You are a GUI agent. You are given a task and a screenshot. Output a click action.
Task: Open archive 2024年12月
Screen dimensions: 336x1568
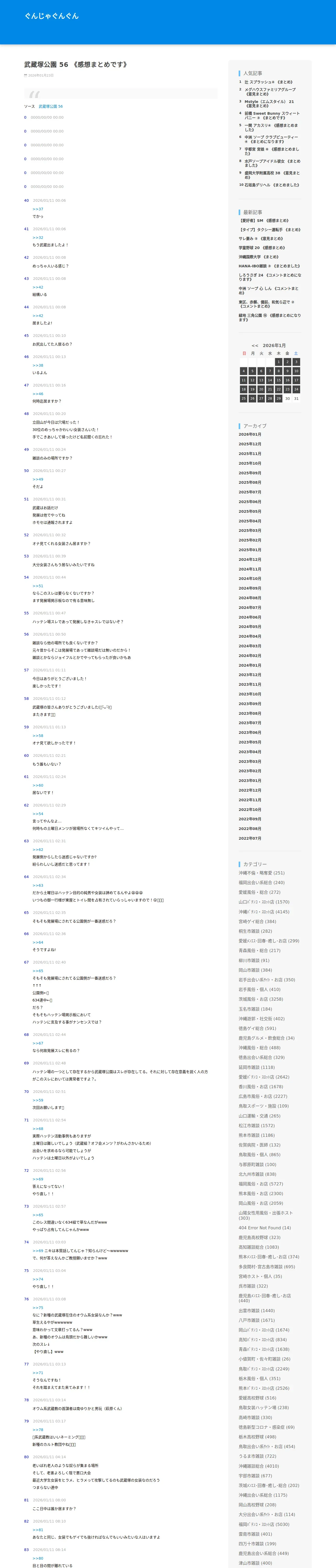pos(250,560)
